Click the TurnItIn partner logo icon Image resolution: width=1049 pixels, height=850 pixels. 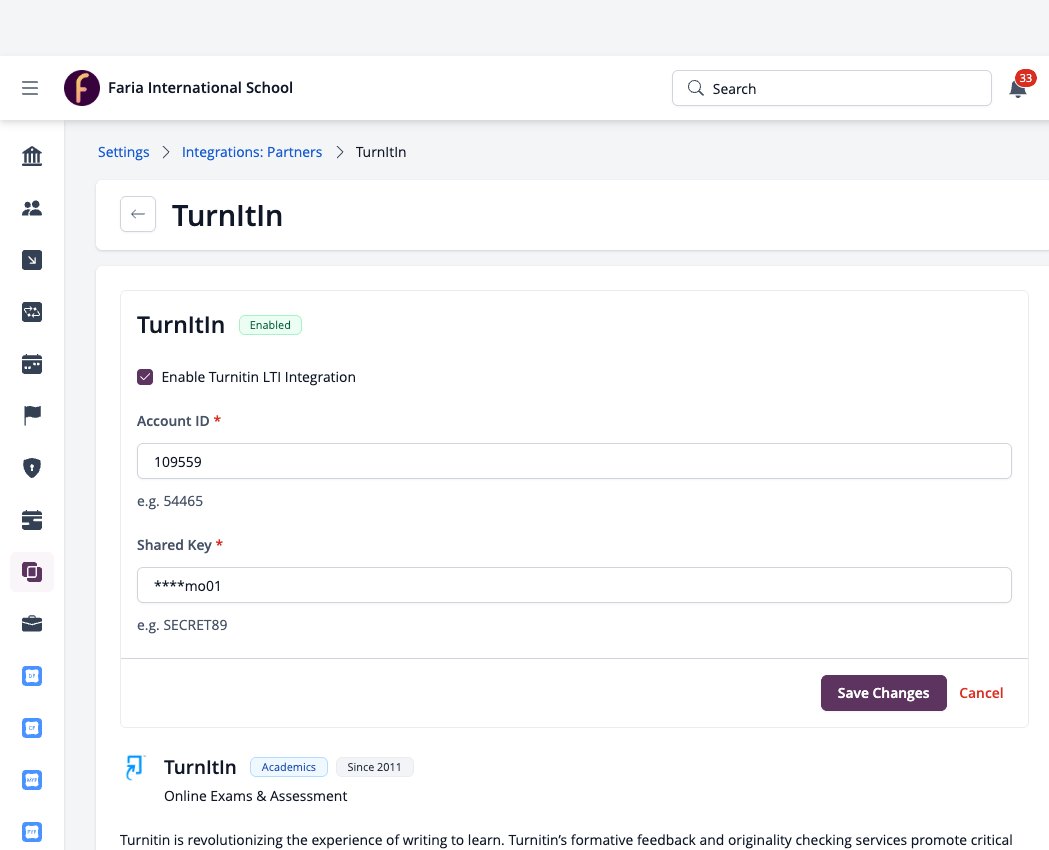pyautogui.click(x=134, y=767)
